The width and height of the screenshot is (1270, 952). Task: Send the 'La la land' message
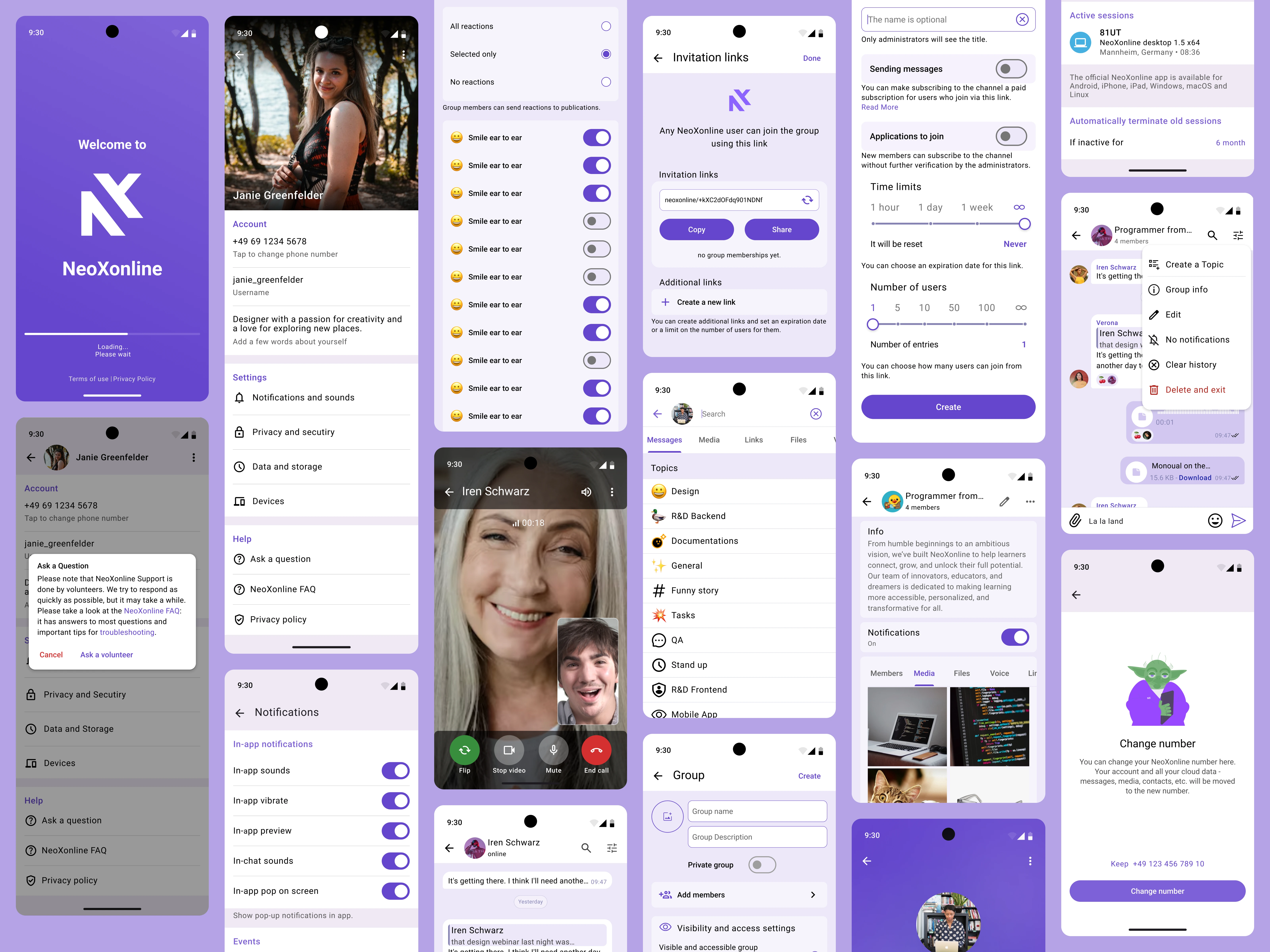click(1238, 520)
